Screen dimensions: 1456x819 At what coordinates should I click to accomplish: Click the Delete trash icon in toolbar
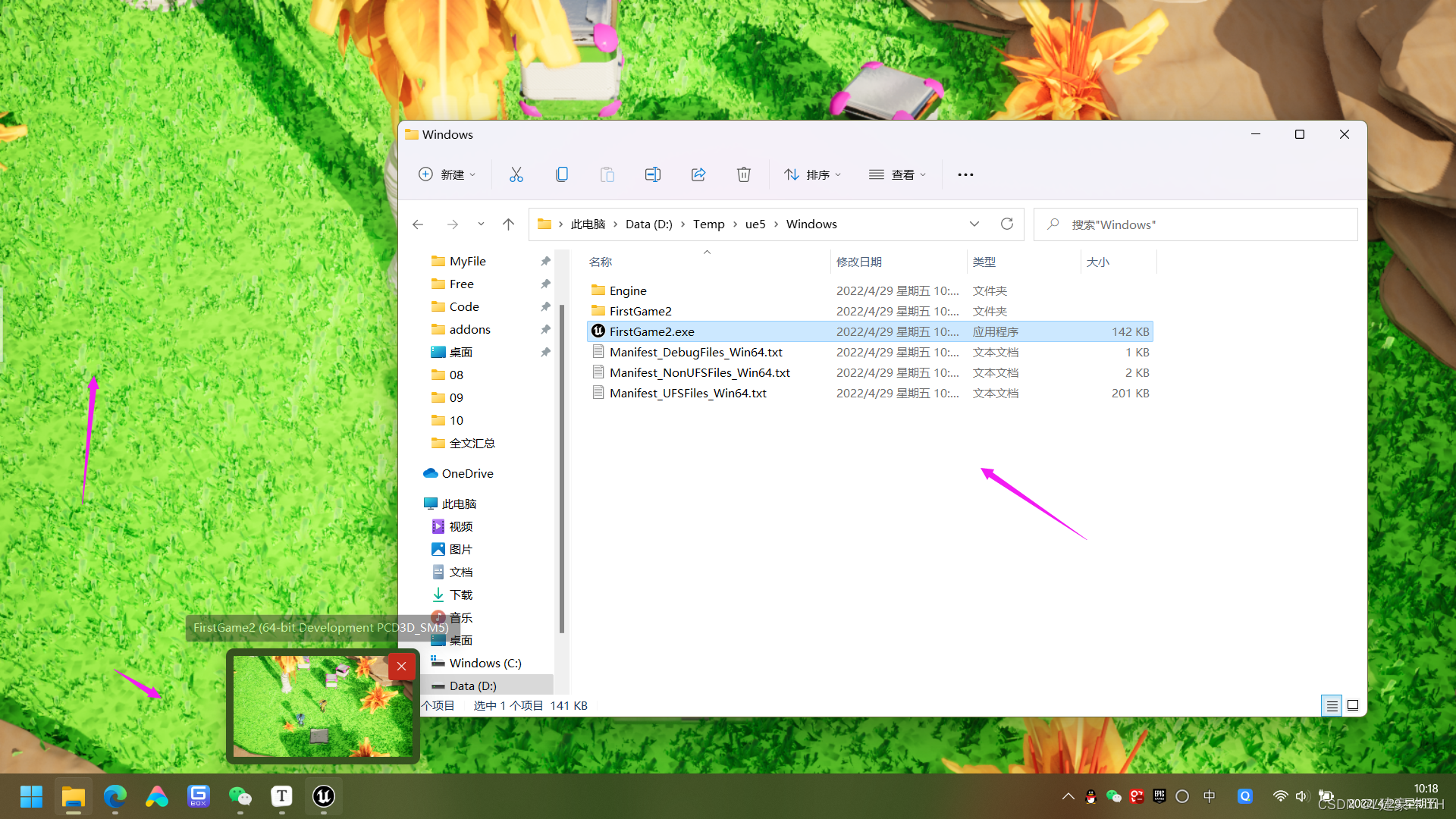(744, 174)
